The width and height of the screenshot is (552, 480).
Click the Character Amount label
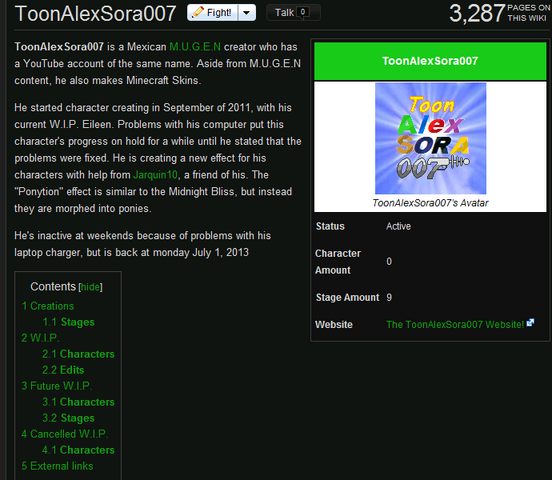pyautogui.click(x=338, y=262)
